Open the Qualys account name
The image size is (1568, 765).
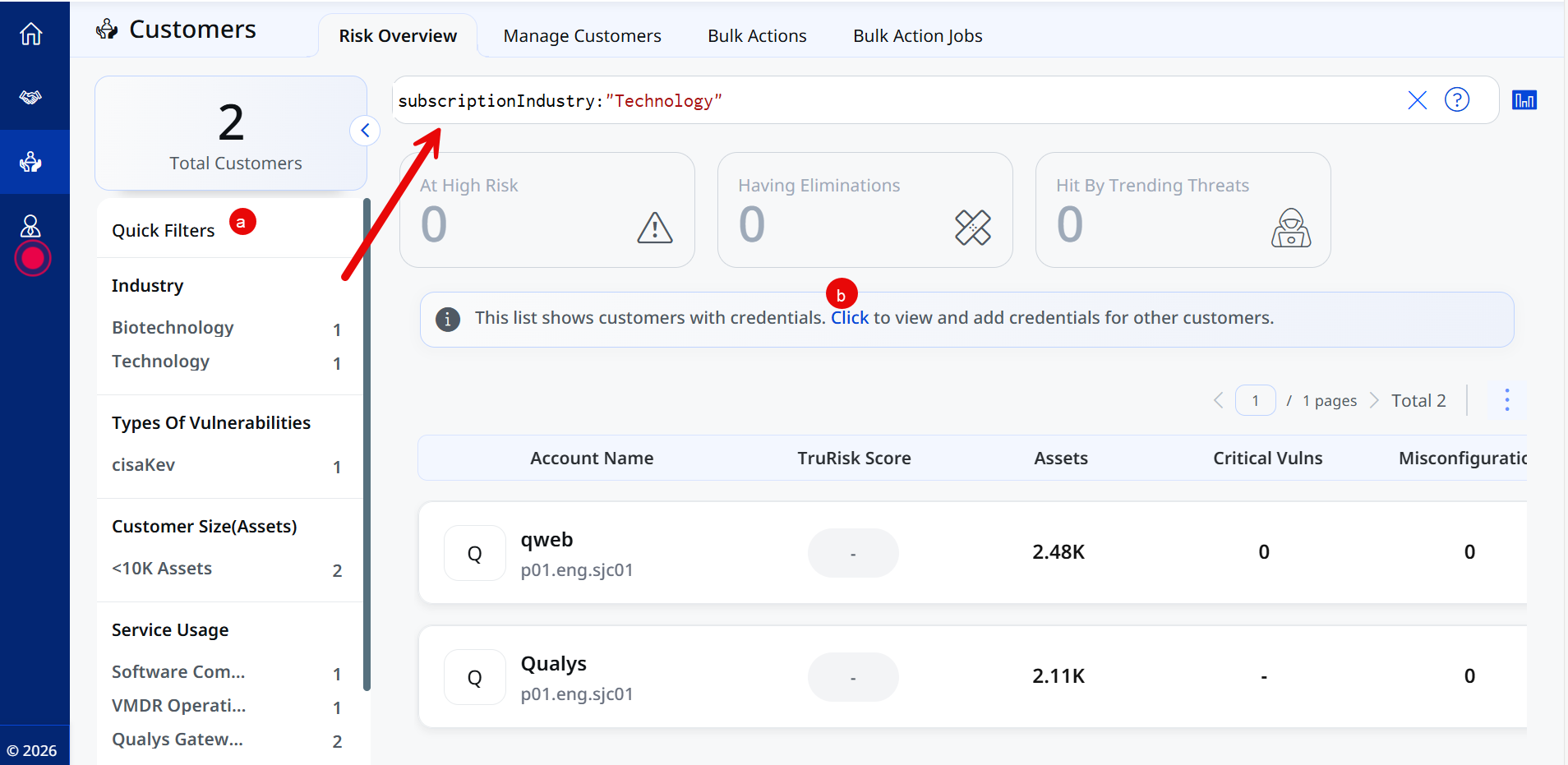554,664
